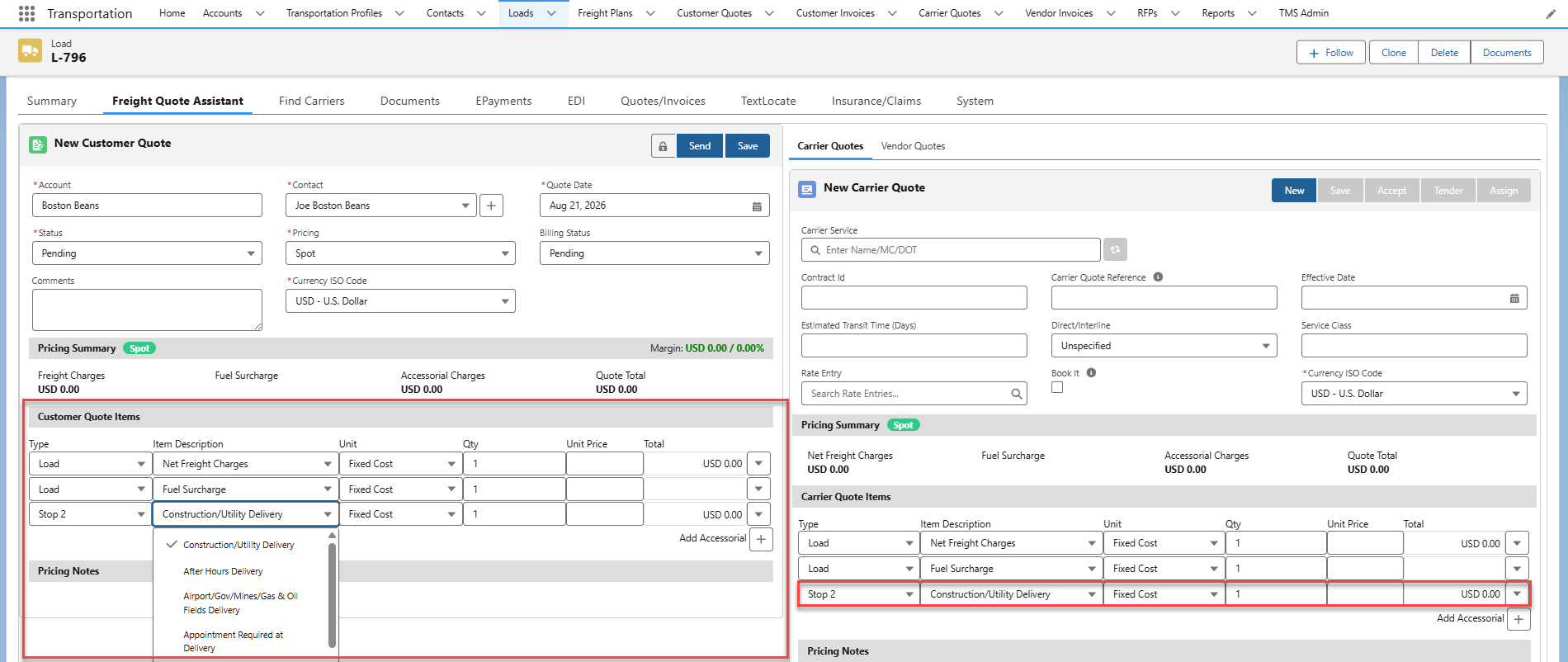Viewport: 1568px width, 662px height.
Task: Open the Contact dropdown for Joe Boston Beans
Action: pos(380,206)
